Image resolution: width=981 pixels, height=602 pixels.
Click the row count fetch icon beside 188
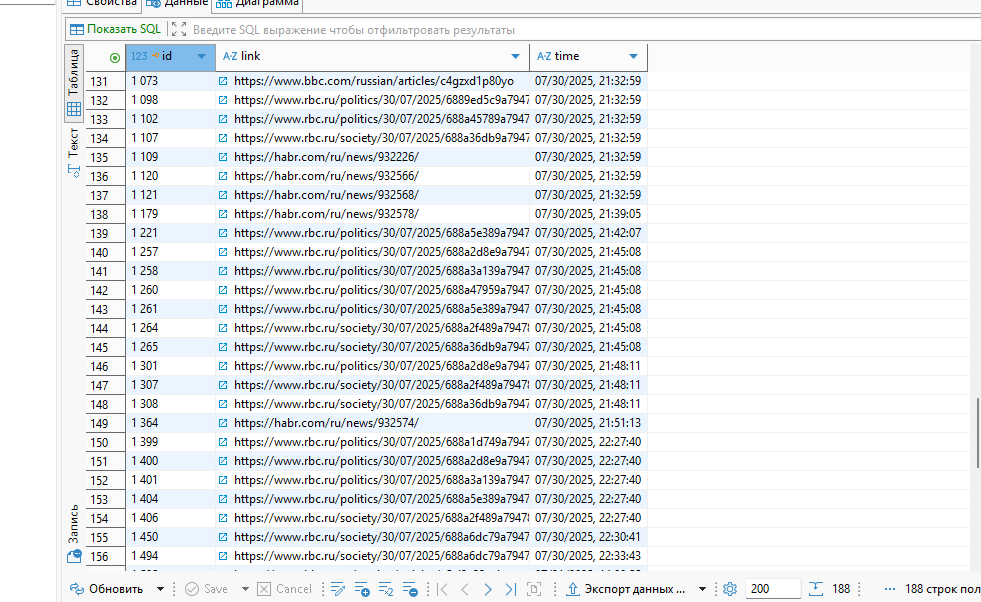pos(816,589)
